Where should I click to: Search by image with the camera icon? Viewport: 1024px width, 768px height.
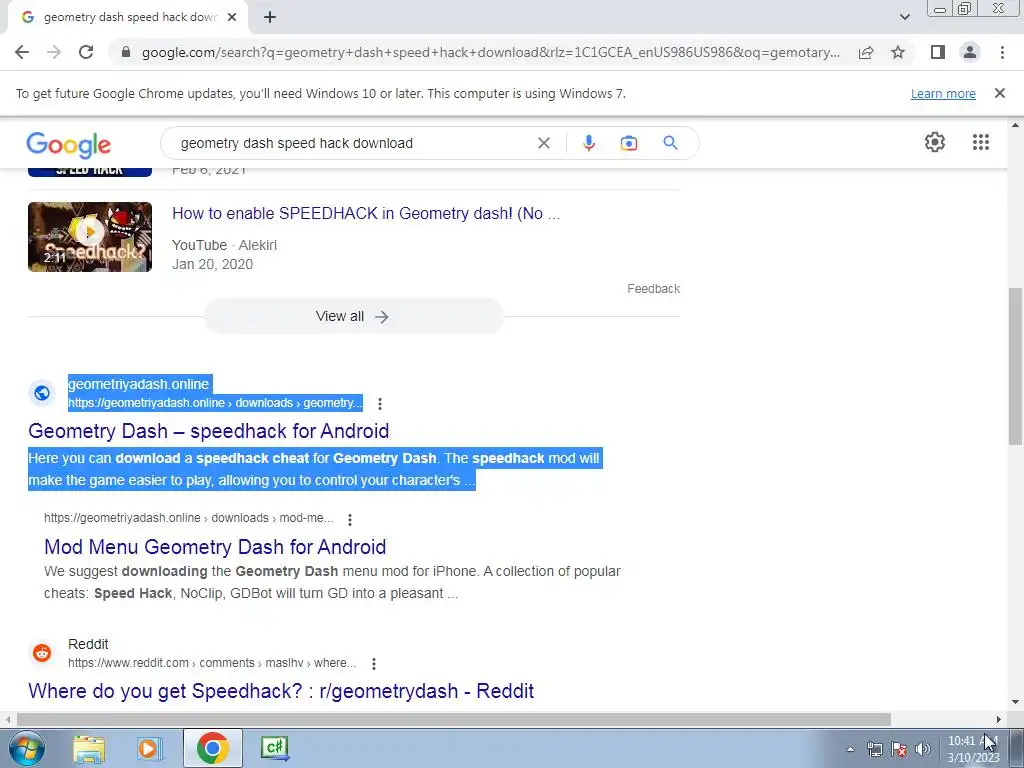click(x=628, y=143)
